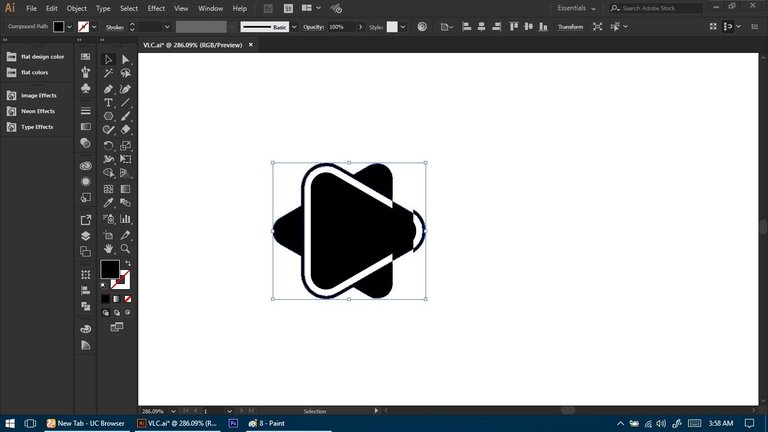Open the flat design color folder

(x=36, y=57)
